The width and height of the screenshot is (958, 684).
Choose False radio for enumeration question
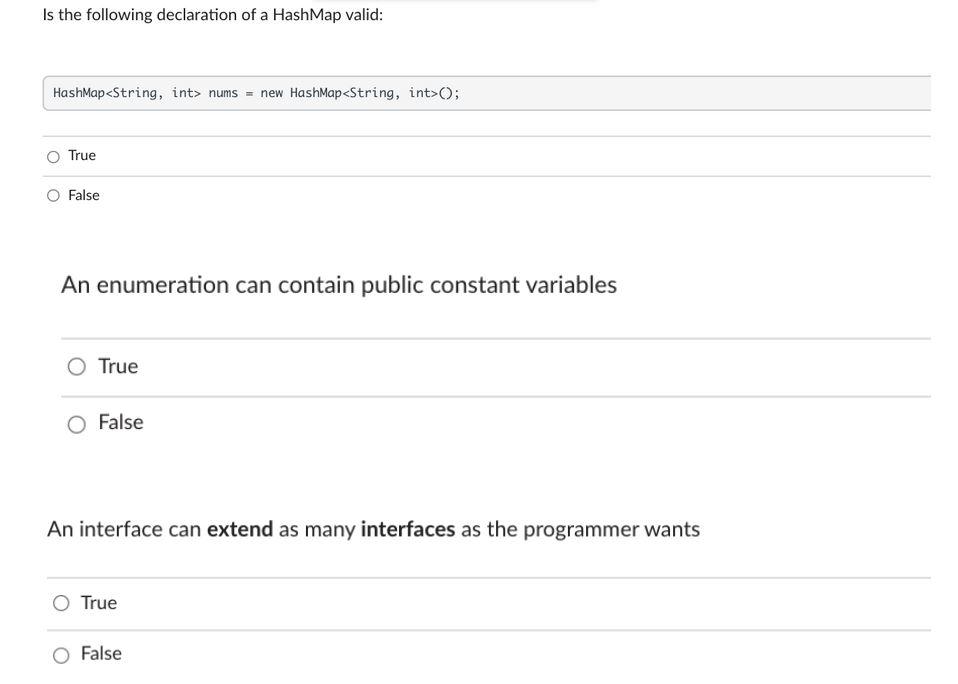pos(77,425)
